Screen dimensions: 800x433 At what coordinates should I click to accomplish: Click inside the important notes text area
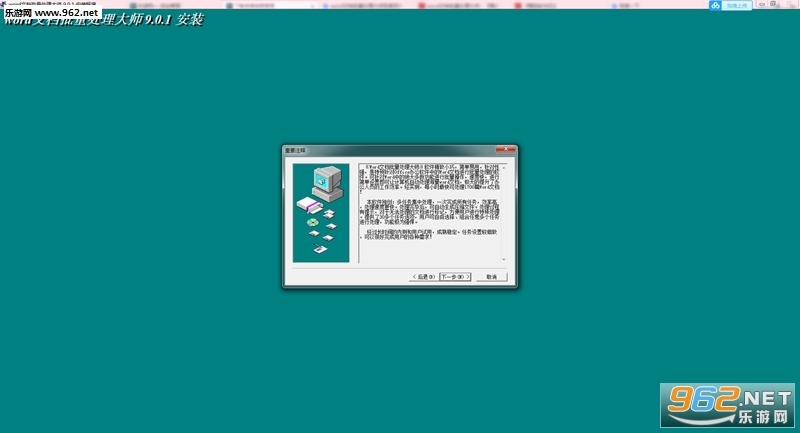click(x=429, y=213)
